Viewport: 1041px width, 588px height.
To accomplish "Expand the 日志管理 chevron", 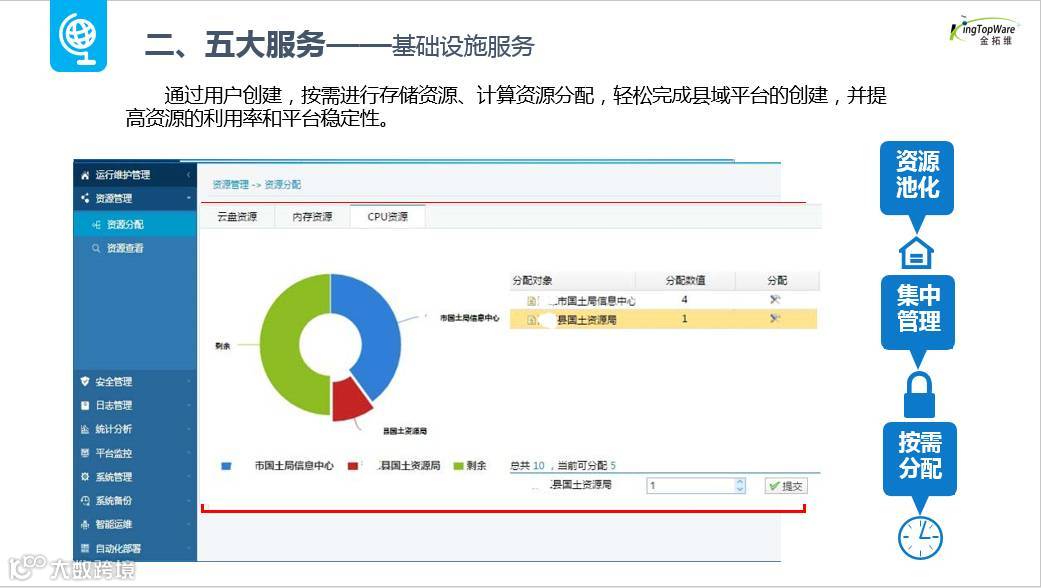I will pos(189,405).
